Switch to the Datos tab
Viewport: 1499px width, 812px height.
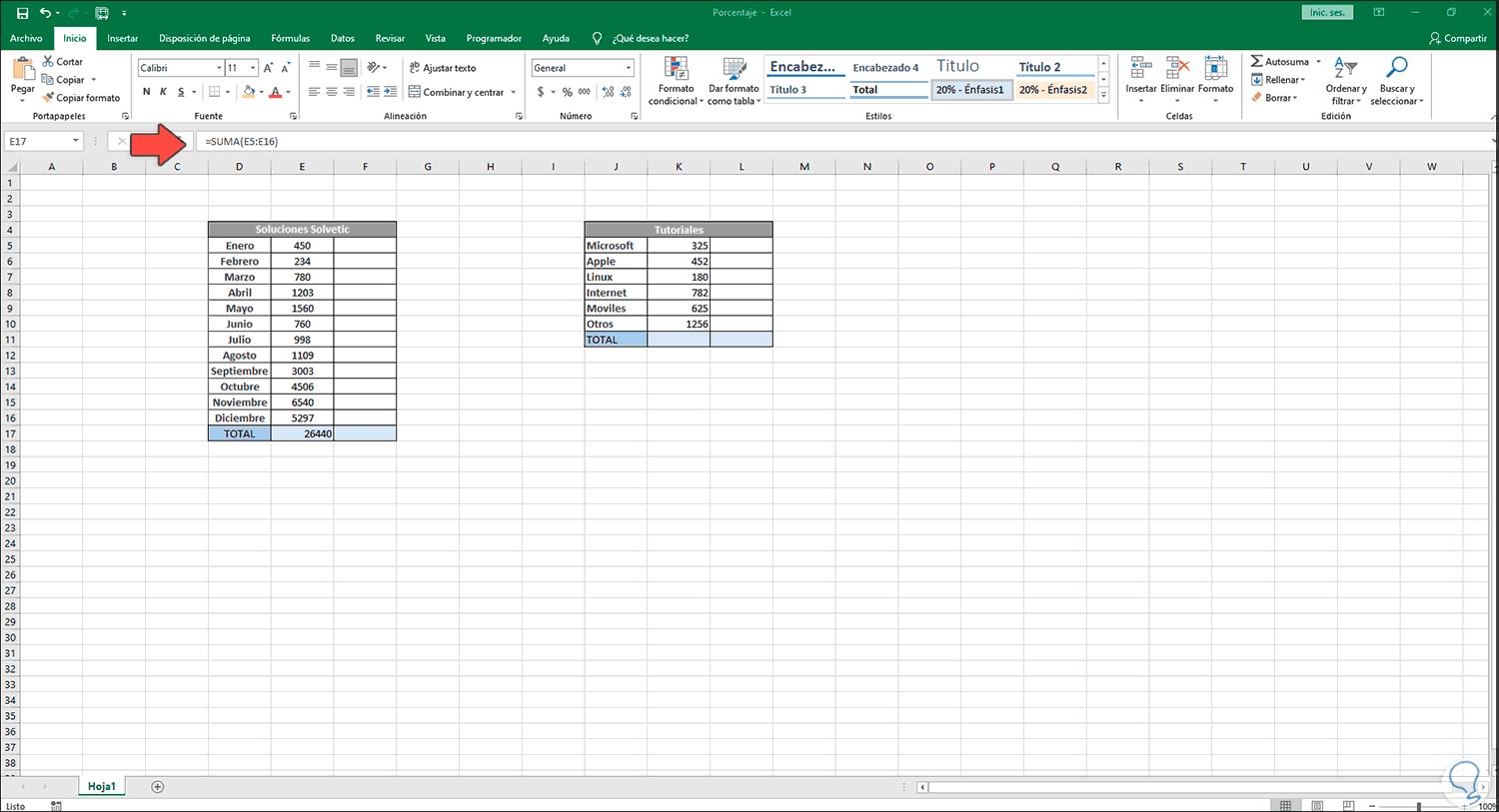[343, 38]
